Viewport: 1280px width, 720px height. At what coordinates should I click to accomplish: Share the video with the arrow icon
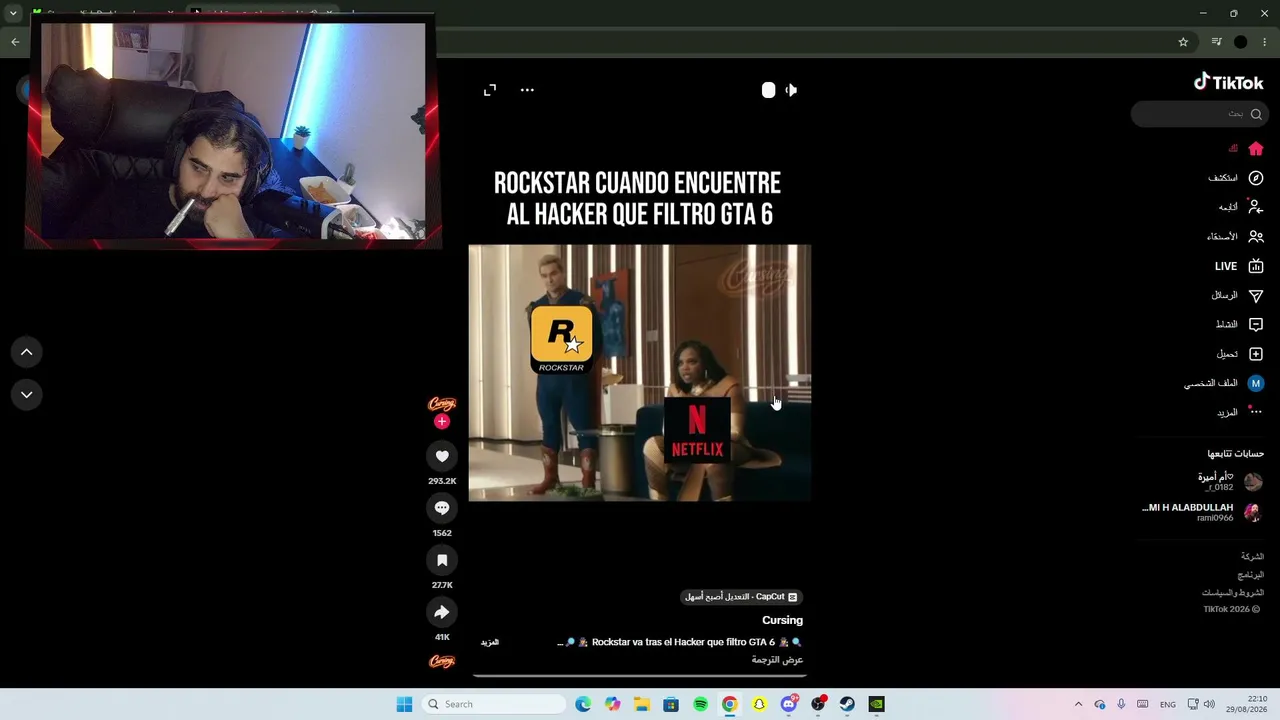click(x=442, y=612)
